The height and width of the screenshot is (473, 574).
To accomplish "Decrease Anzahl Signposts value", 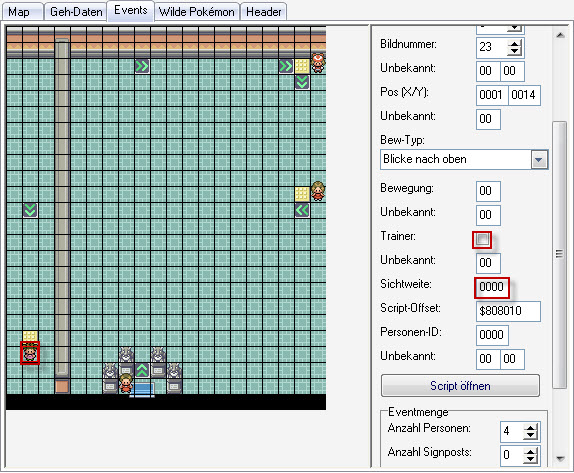I will pyautogui.click(x=530, y=459).
